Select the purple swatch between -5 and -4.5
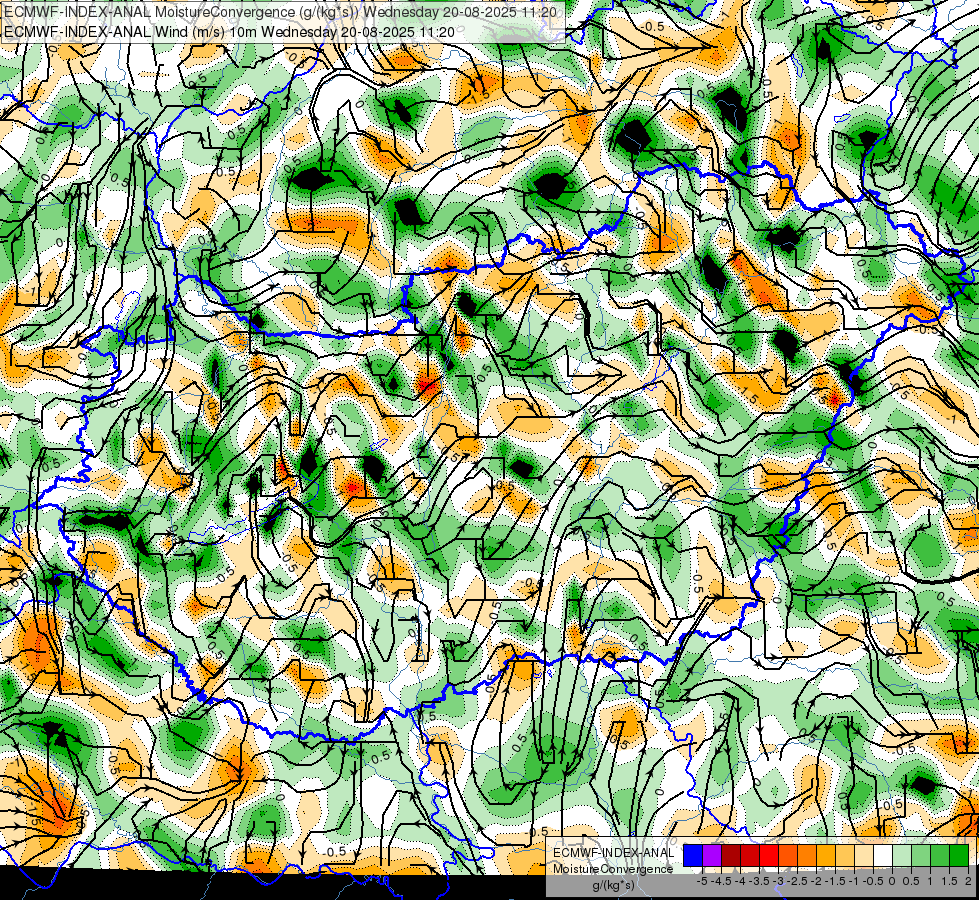Image resolution: width=979 pixels, height=900 pixels. pos(712,856)
